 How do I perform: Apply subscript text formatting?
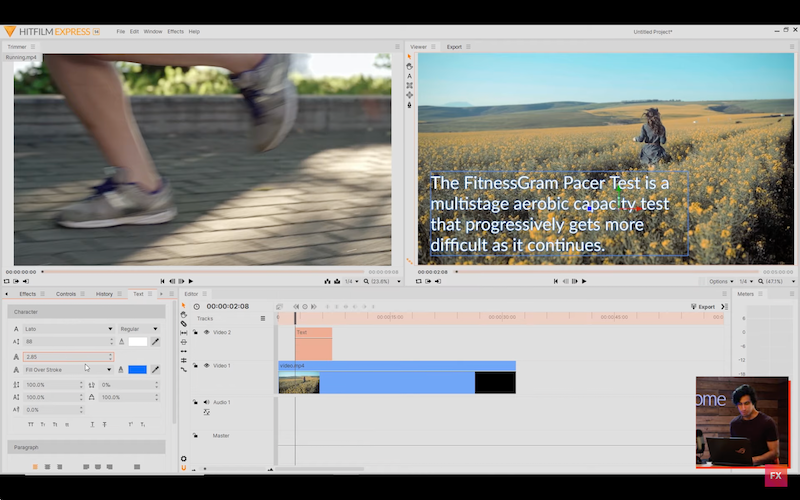(x=143, y=424)
